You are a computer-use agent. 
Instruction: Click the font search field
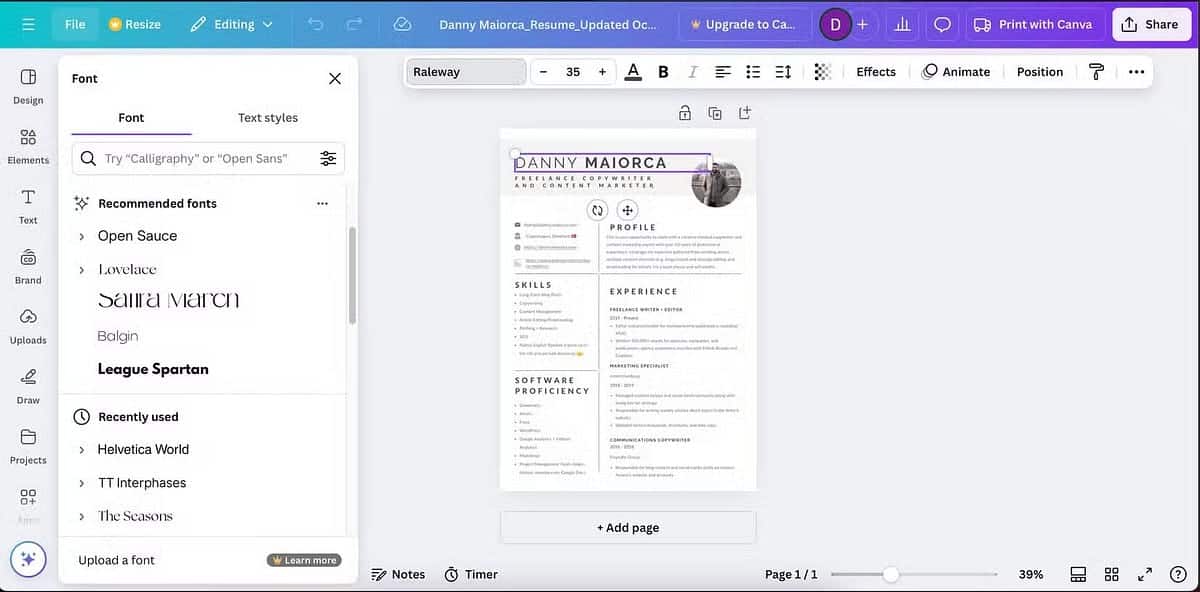[195, 158]
